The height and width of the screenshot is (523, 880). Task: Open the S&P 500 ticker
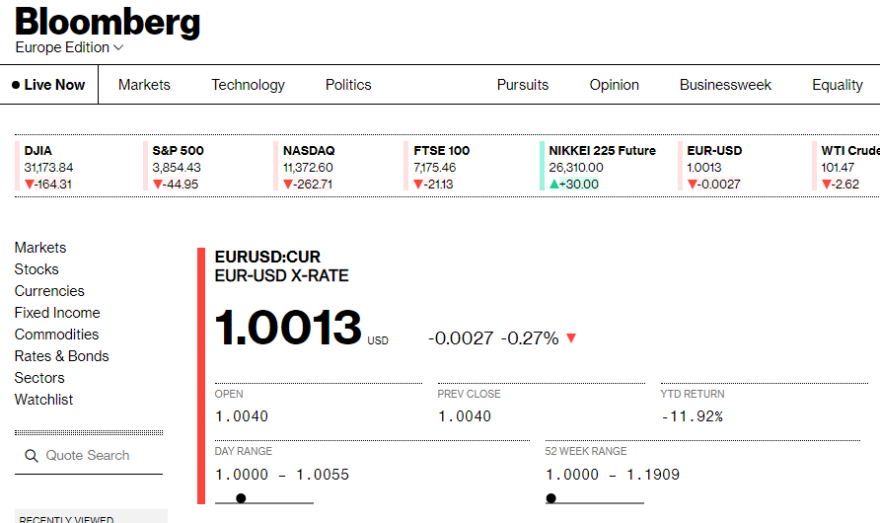[x=177, y=167]
